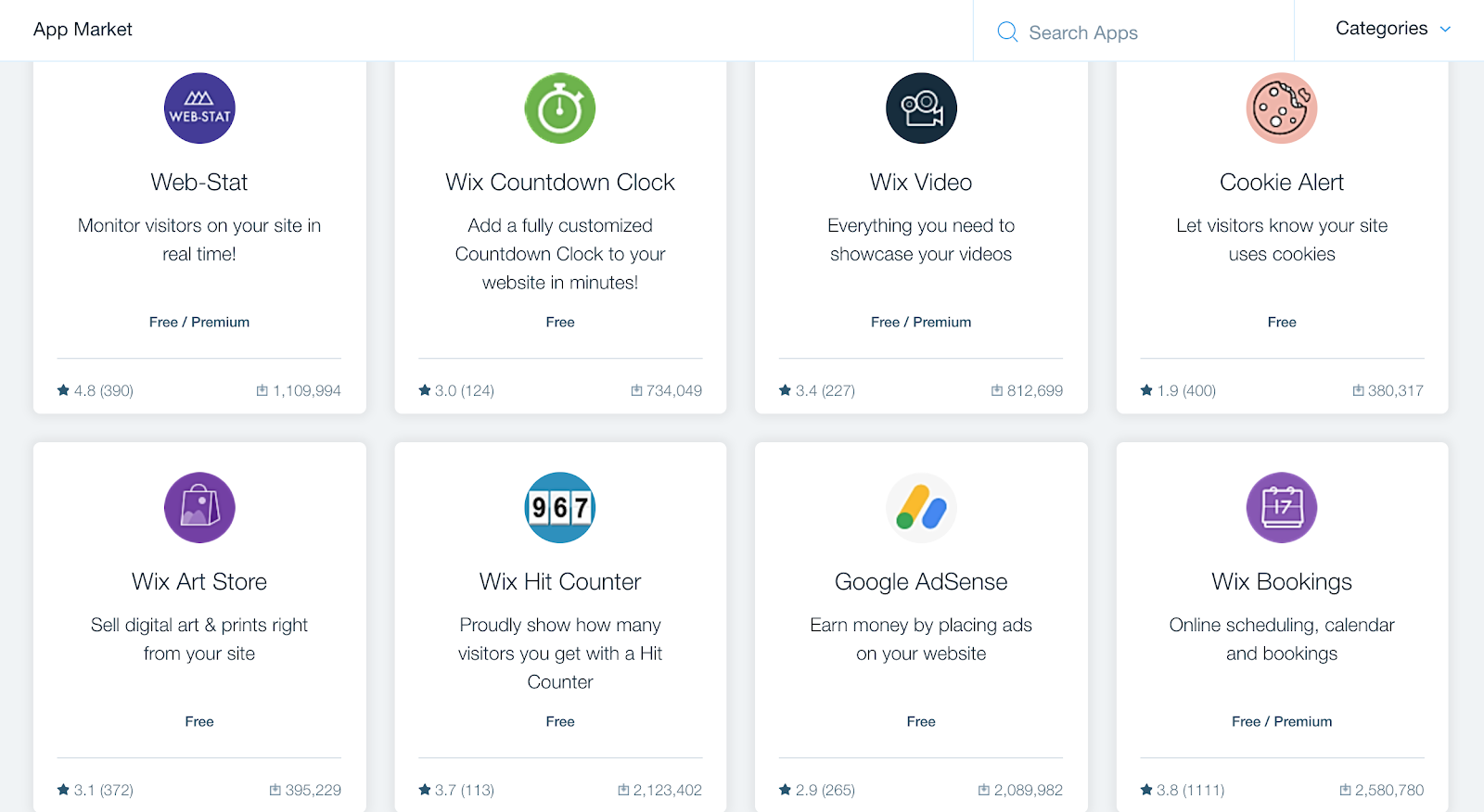Open the Wix Art Store bag icon
1484x812 pixels.
click(199, 508)
